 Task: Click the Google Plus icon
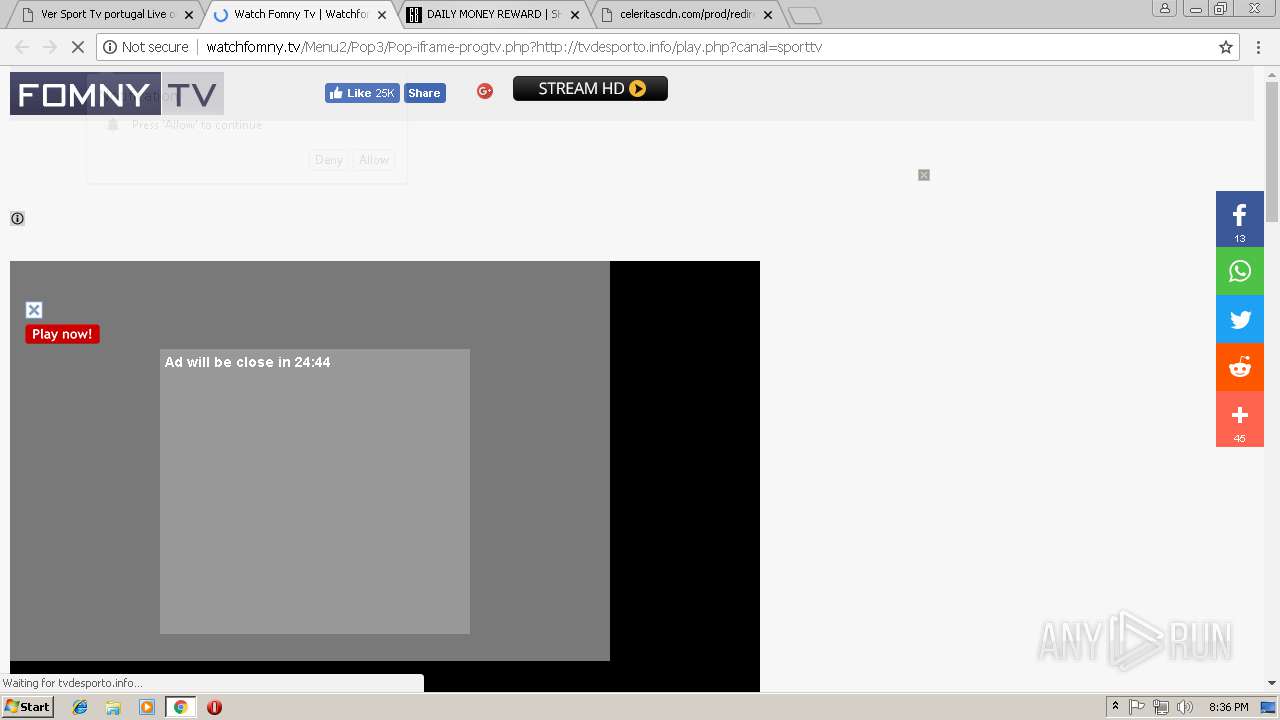point(485,91)
